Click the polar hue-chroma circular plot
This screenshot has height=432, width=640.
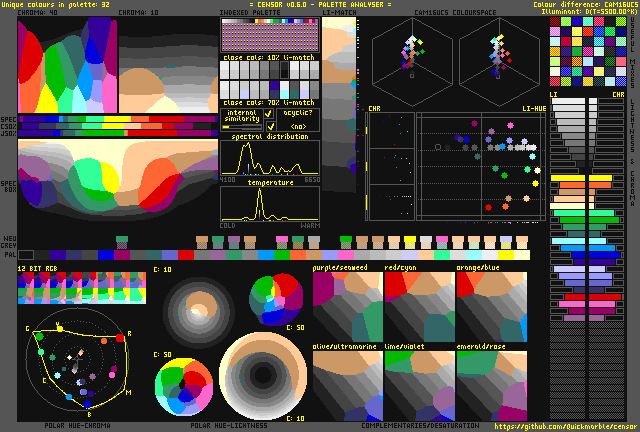tap(78, 360)
